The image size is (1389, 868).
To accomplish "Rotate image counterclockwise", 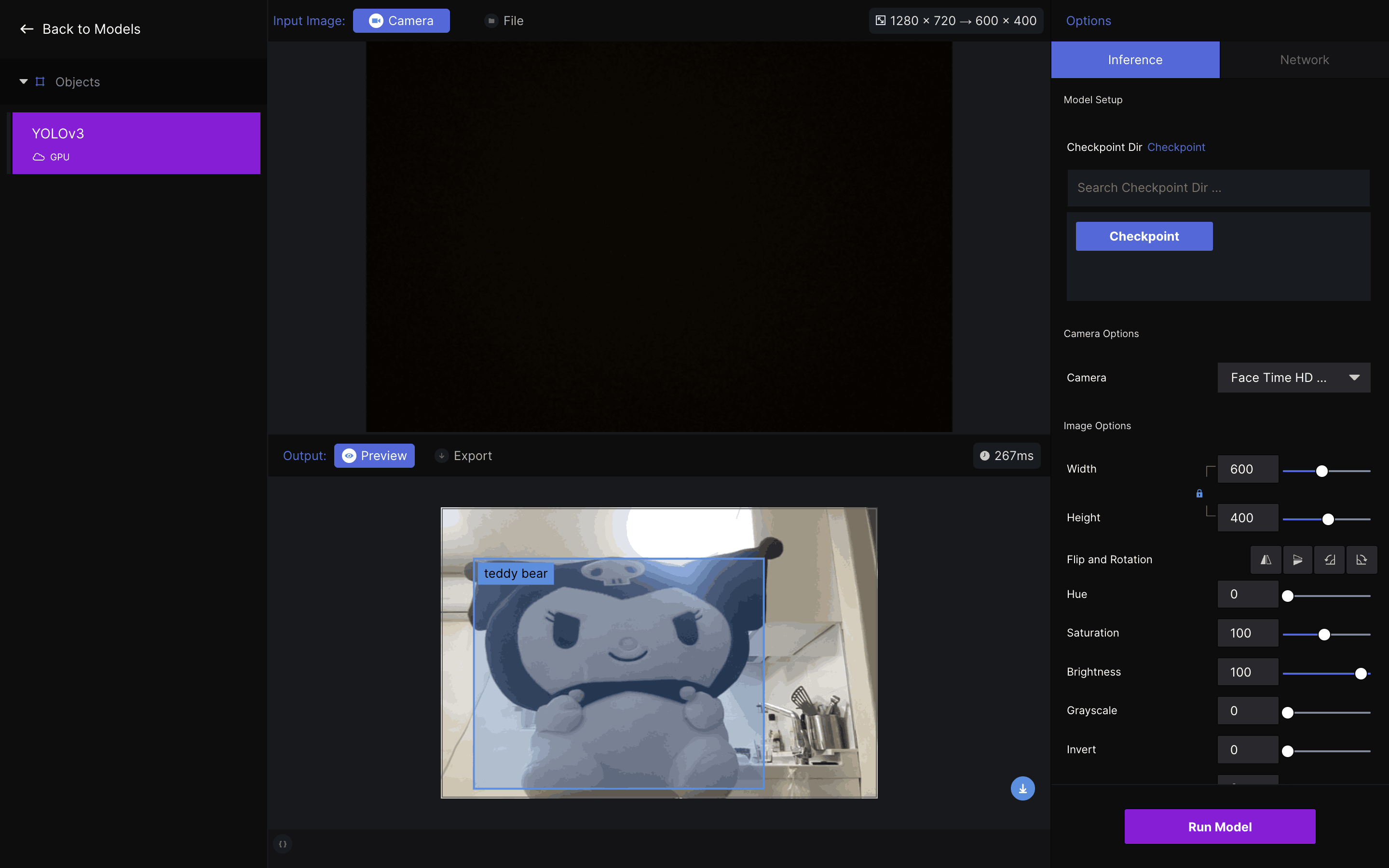I will (1329, 560).
